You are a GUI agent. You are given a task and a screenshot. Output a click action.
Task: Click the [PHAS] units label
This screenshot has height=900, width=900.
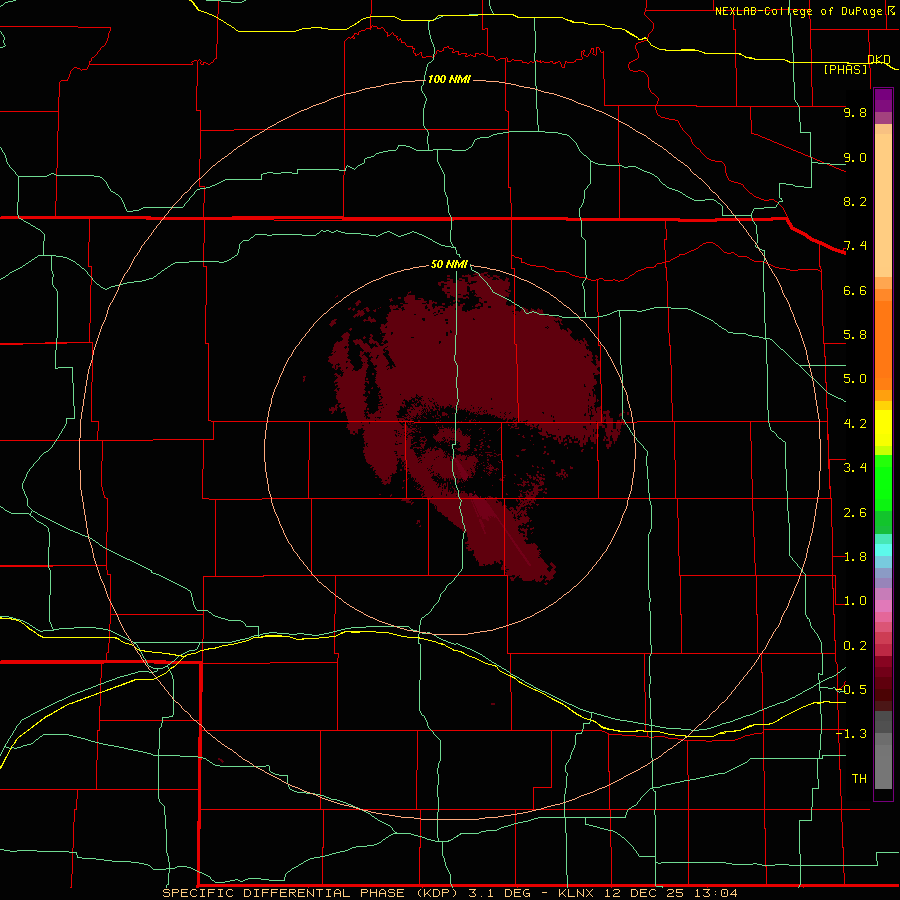[845, 69]
